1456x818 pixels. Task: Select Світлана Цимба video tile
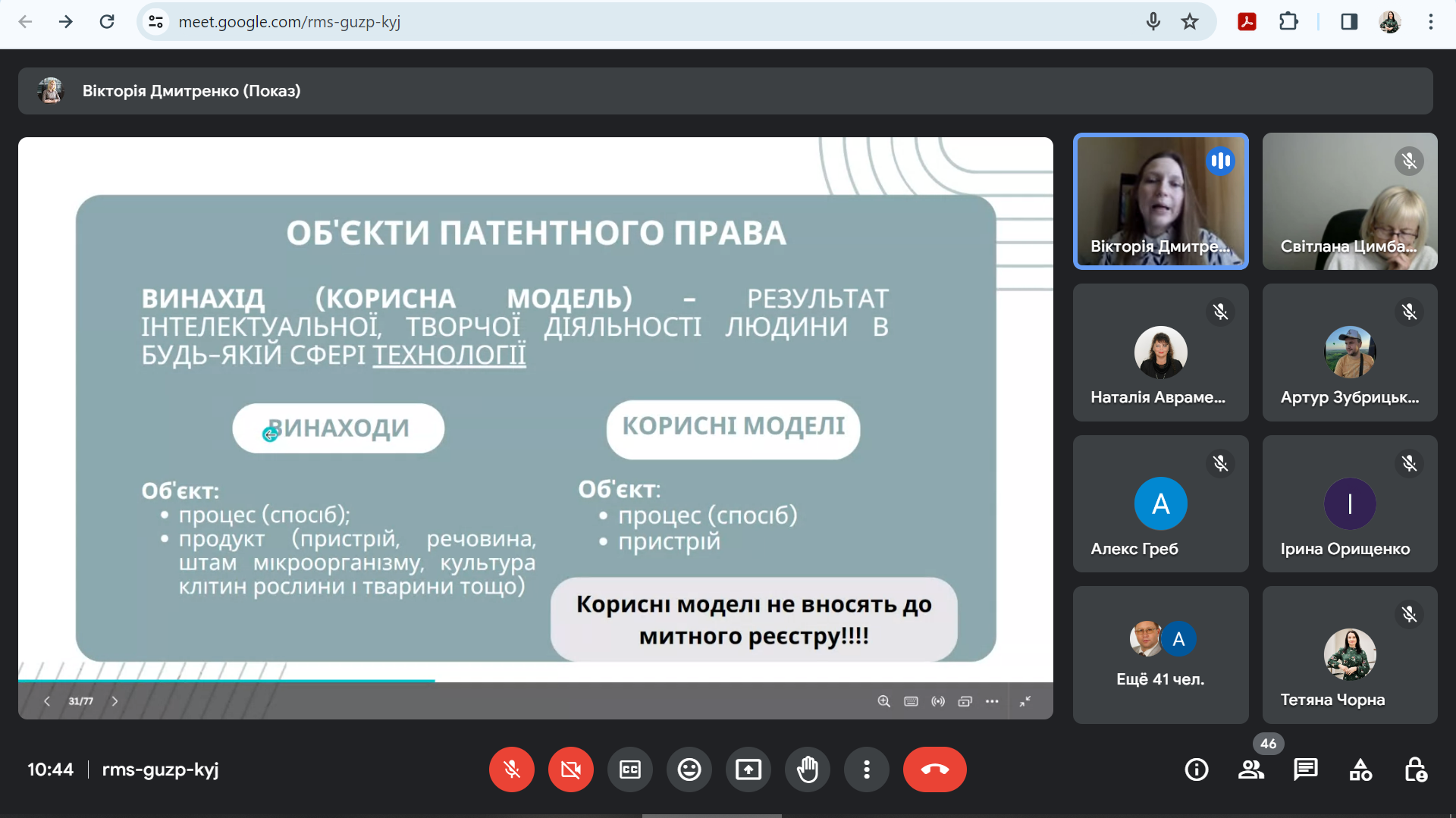coord(1350,201)
